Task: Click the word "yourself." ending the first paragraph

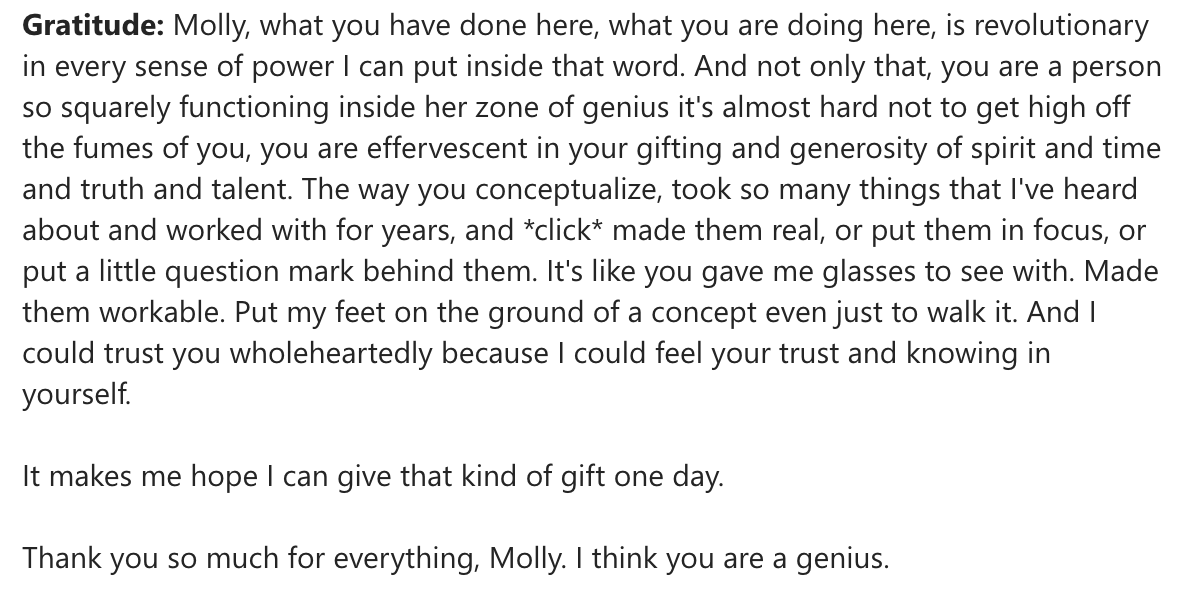Action: coord(76,393)
